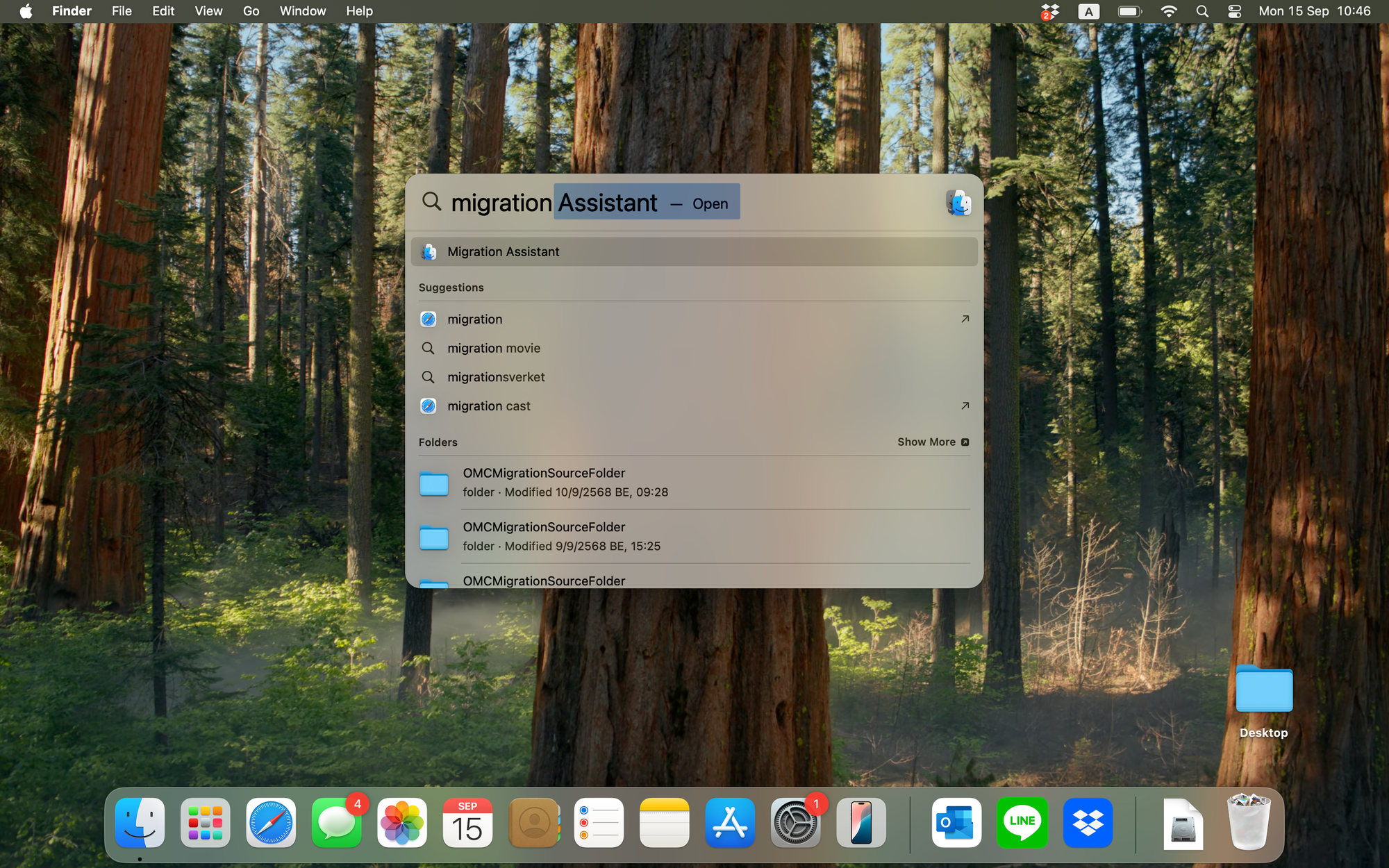The image size is (1389, 868).
Task: Click the Spotlight search text field
Action: click(x=694, y=202)
